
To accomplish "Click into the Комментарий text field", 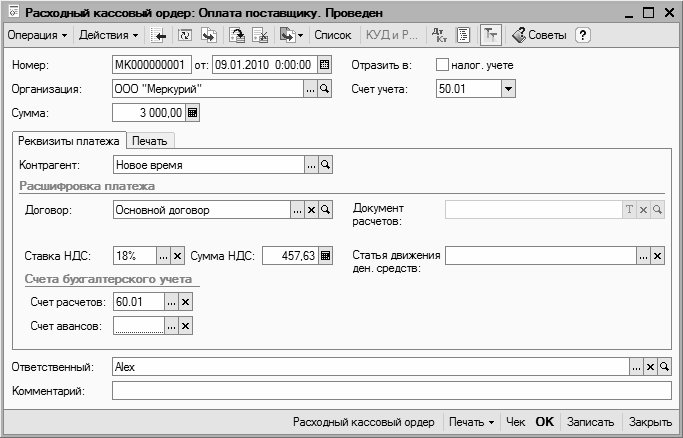I will (x=390, y=391).
